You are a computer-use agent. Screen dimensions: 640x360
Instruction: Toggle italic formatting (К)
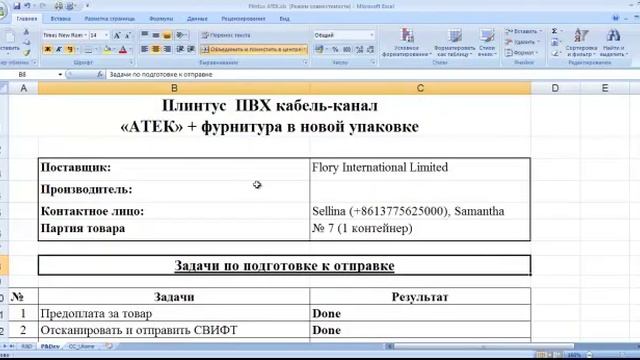tap(58, 49)
